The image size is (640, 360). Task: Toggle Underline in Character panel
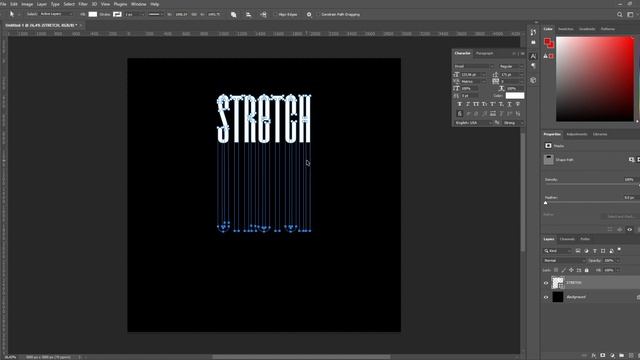[x=509, y=104]
